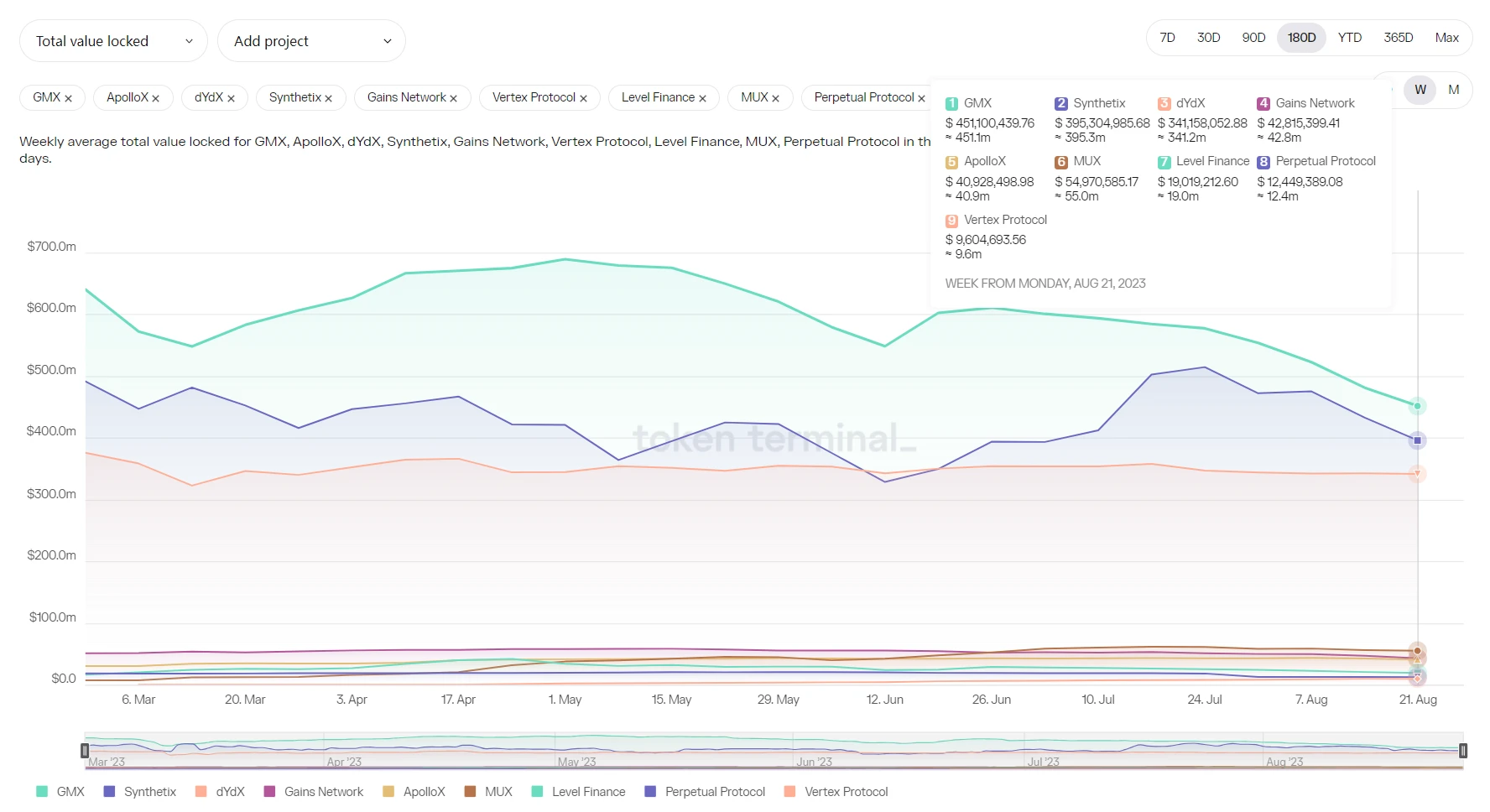The image size is (1490, 812).
Task: Click the dYdX marker at 21 Aug
Action: click(1418, 474)
